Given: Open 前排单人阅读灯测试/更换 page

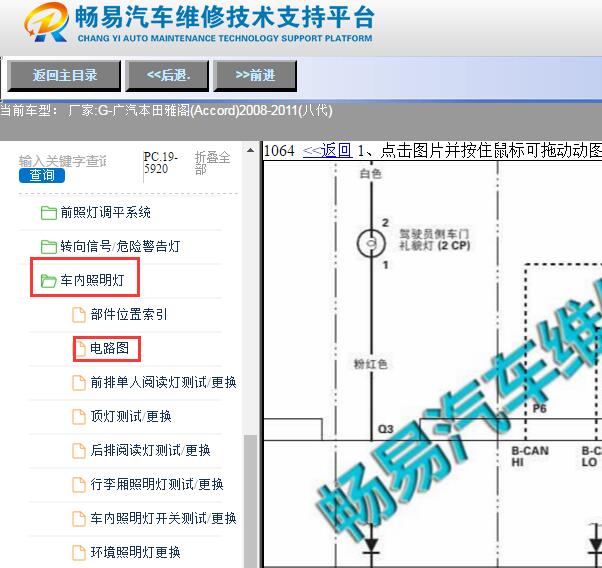Looking at the screenshot, I should click(x=164, y=383).
